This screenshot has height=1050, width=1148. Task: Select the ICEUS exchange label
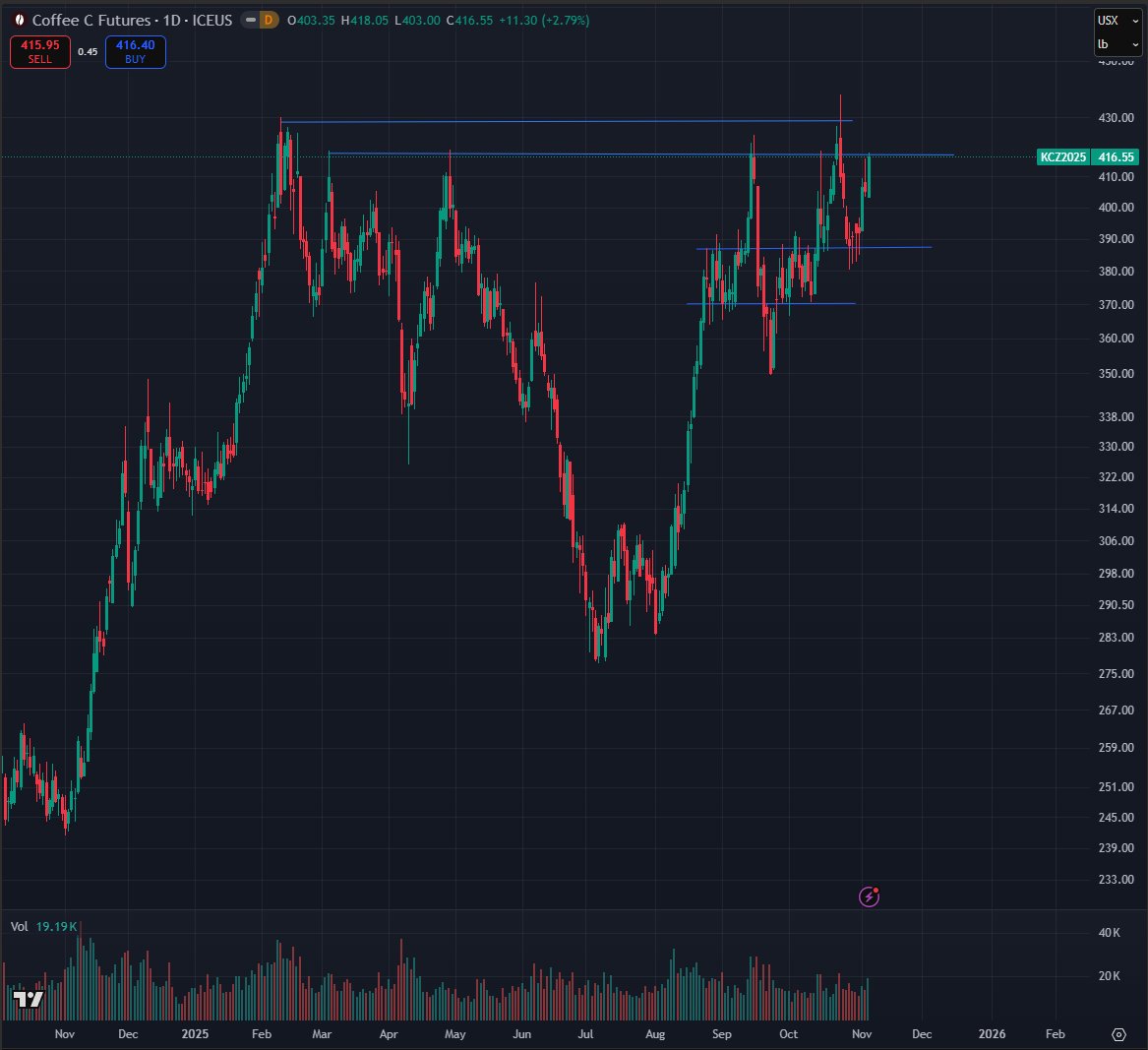coord(211,19)
